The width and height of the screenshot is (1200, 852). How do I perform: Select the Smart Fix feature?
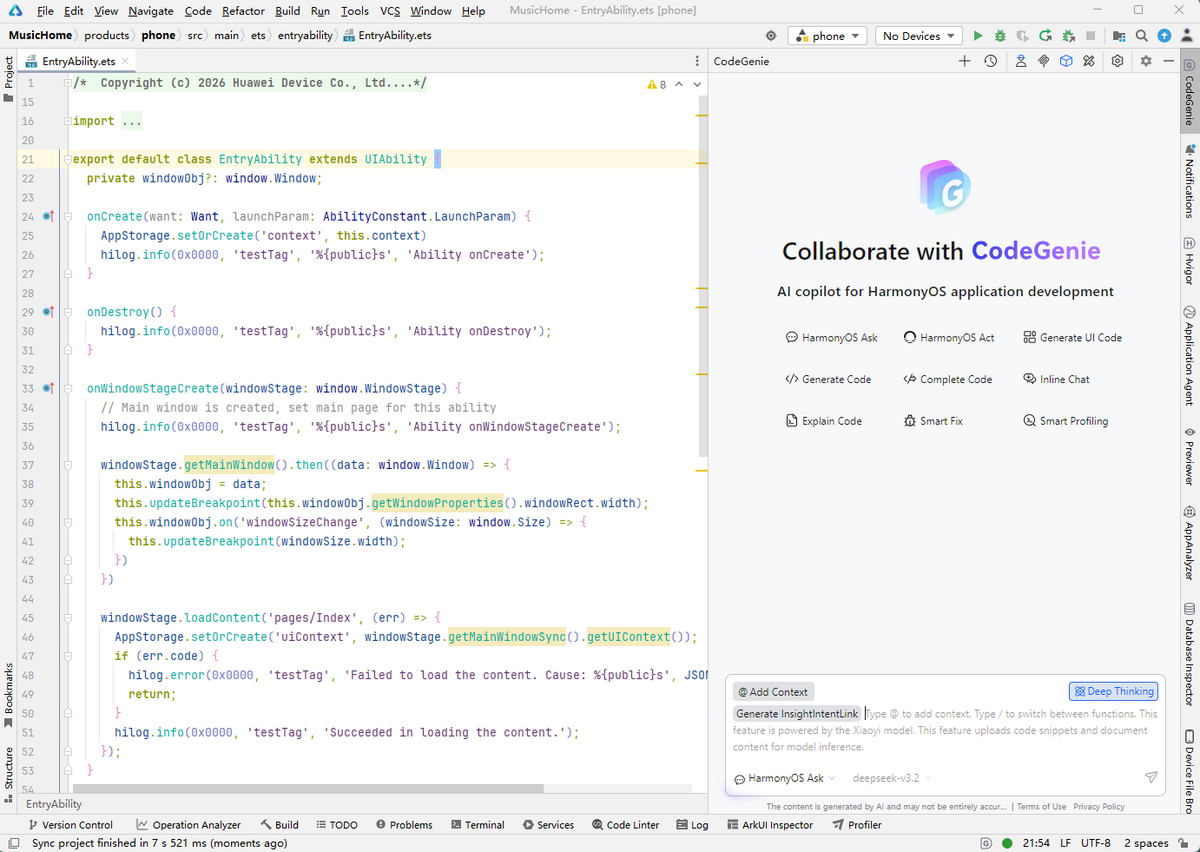click(933, 421)
